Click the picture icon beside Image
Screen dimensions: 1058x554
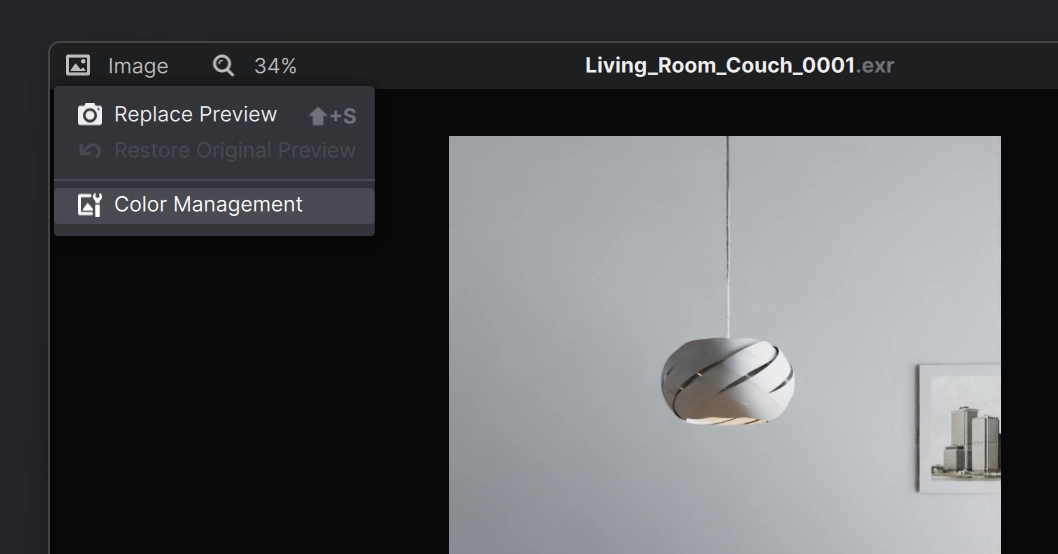point(78,65)
